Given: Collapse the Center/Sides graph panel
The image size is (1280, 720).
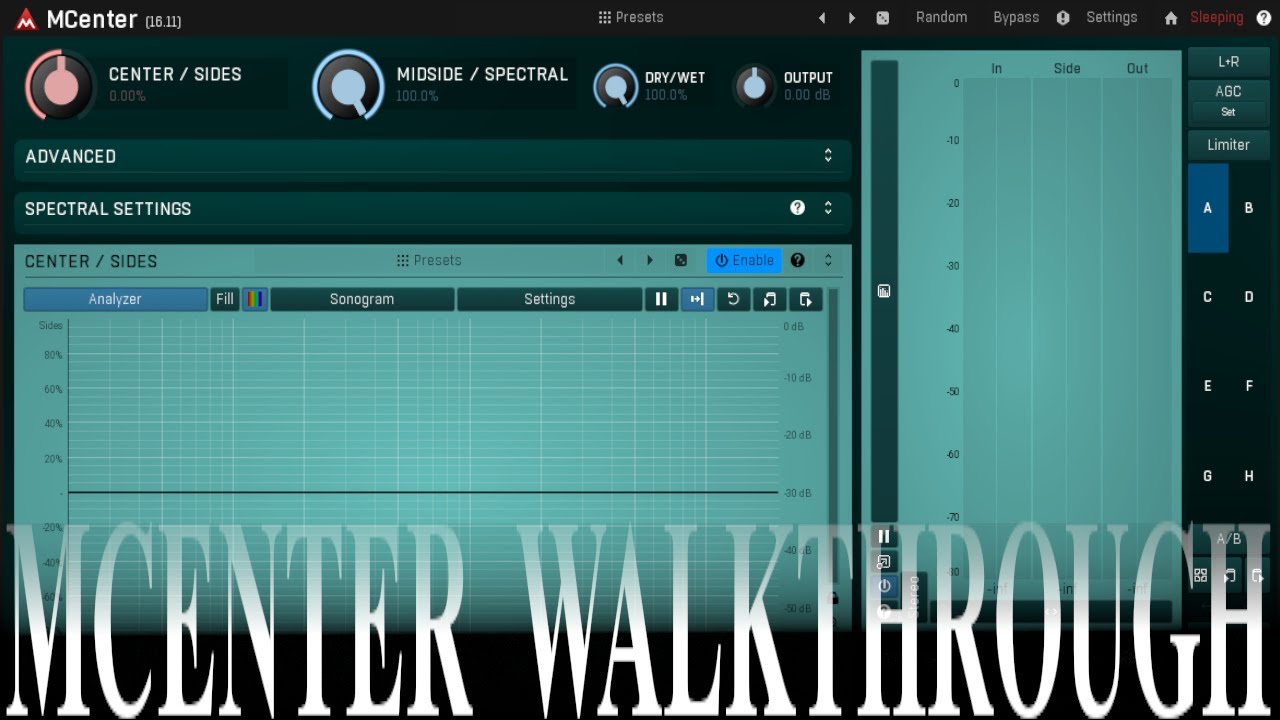Looking at the screenshot, I should (828, 260).
